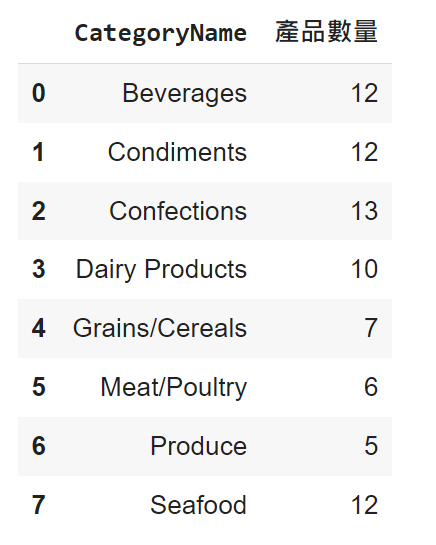
Task: Select the Produce cell
Action: (199, 446)
